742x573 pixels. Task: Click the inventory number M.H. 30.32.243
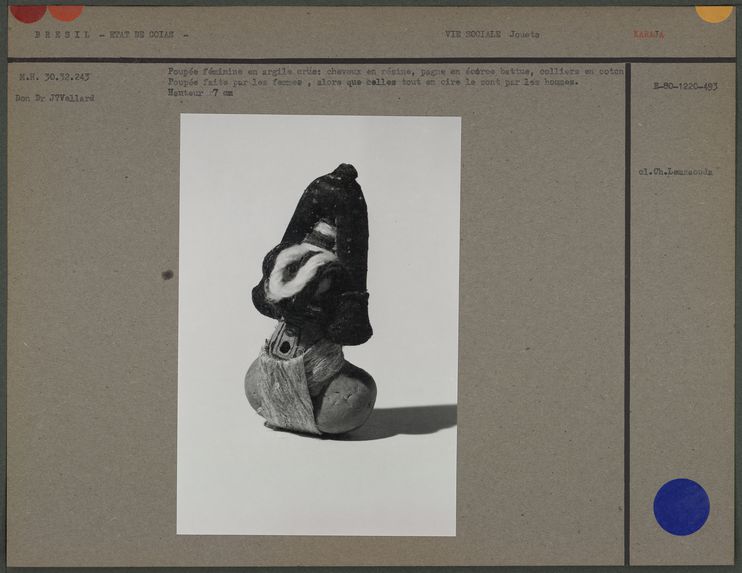(55, 77)
